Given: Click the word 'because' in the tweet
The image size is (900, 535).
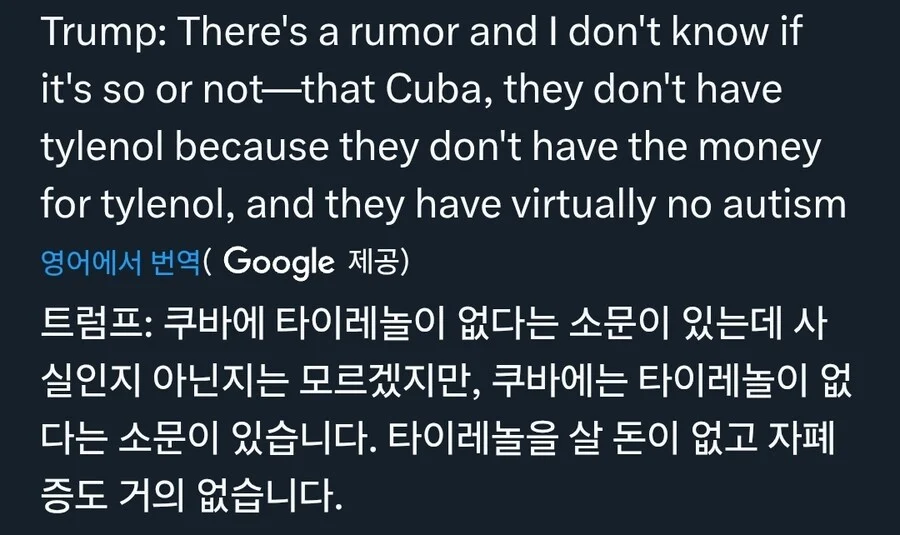Looking at the screenshot, I should click(x=263, y=148).
